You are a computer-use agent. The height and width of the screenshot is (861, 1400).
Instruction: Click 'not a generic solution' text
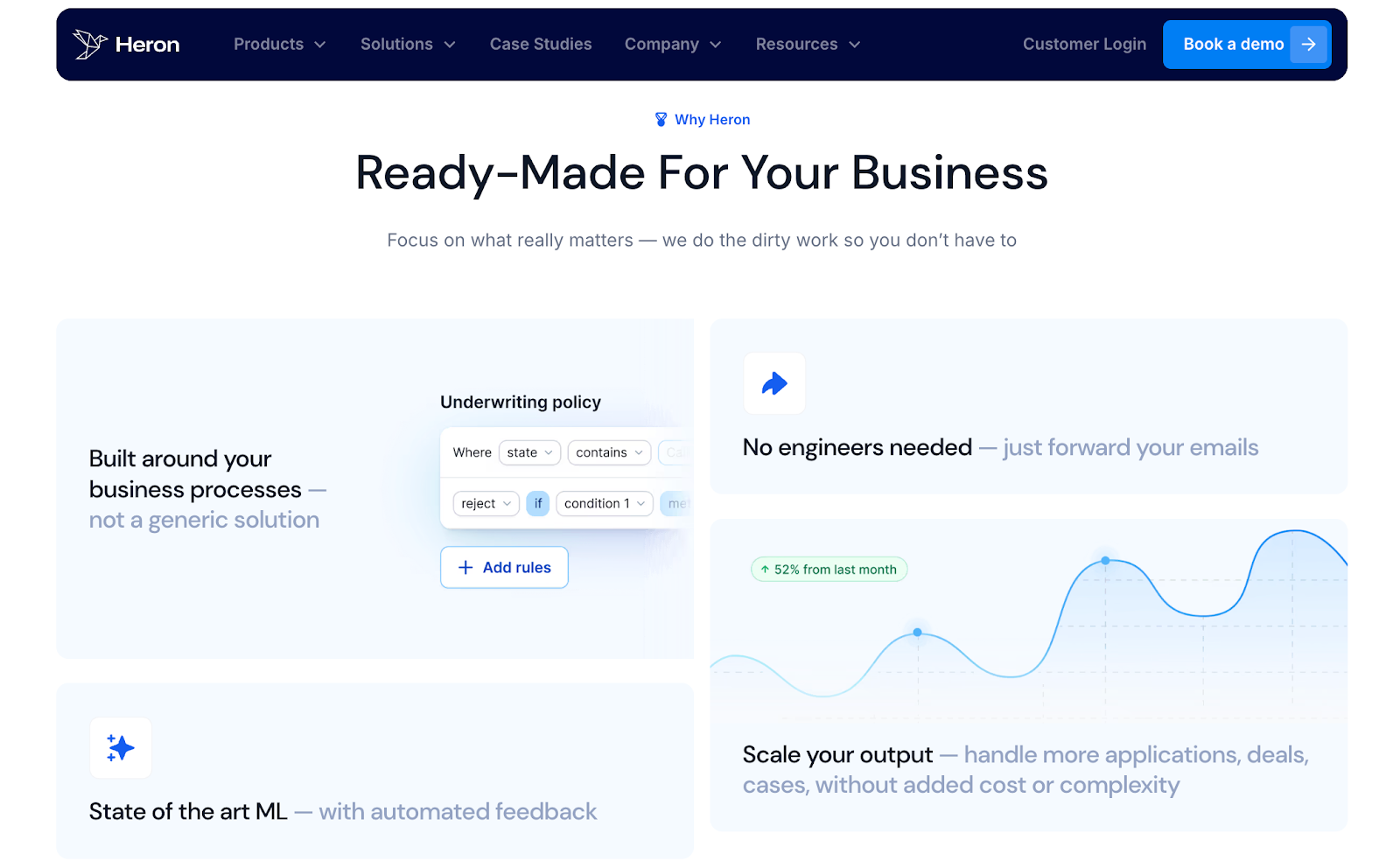click(204, 520)
